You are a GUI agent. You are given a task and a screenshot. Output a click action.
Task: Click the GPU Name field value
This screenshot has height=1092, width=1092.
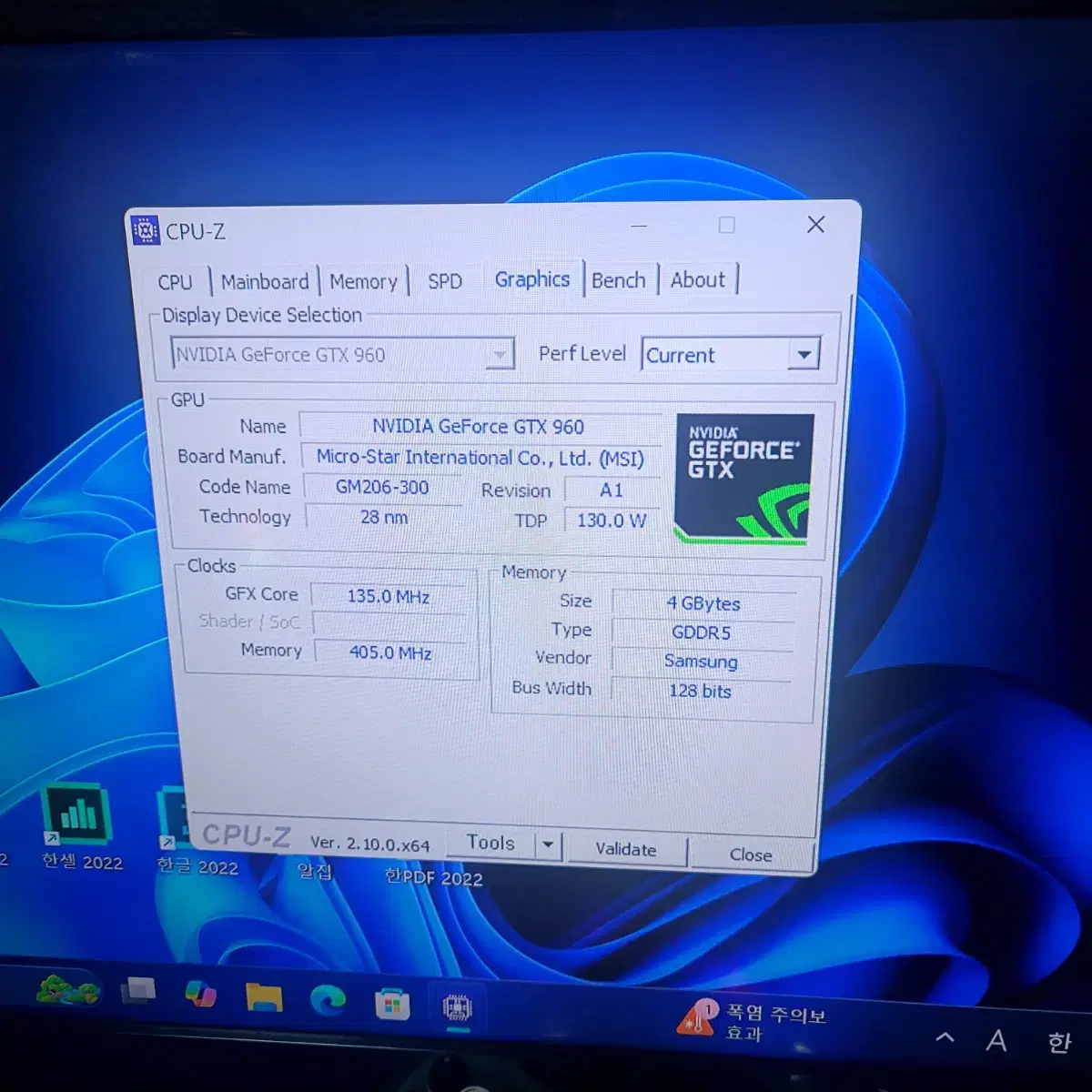479,426
